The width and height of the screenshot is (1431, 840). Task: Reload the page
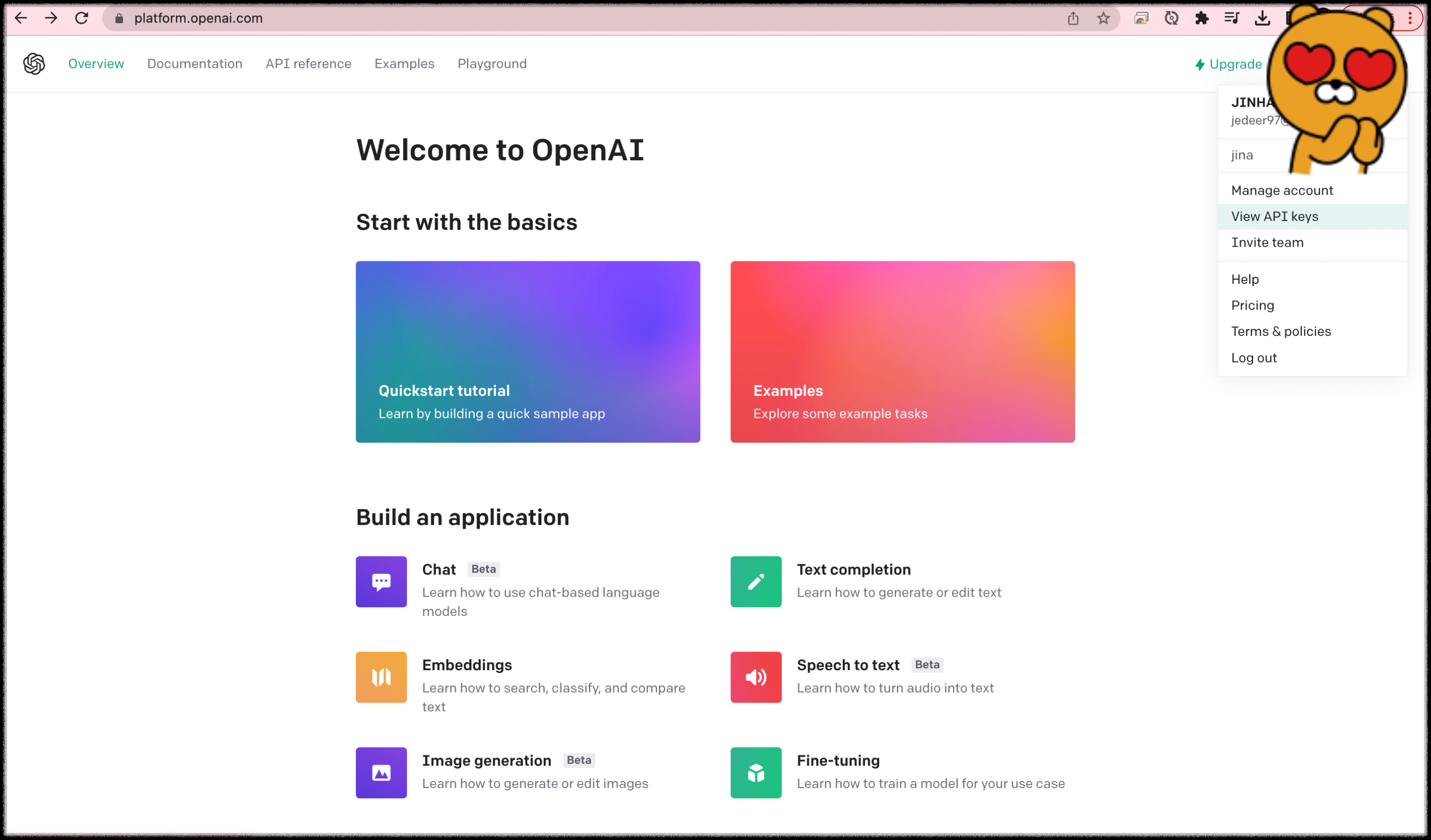click(x=82, y=18)
